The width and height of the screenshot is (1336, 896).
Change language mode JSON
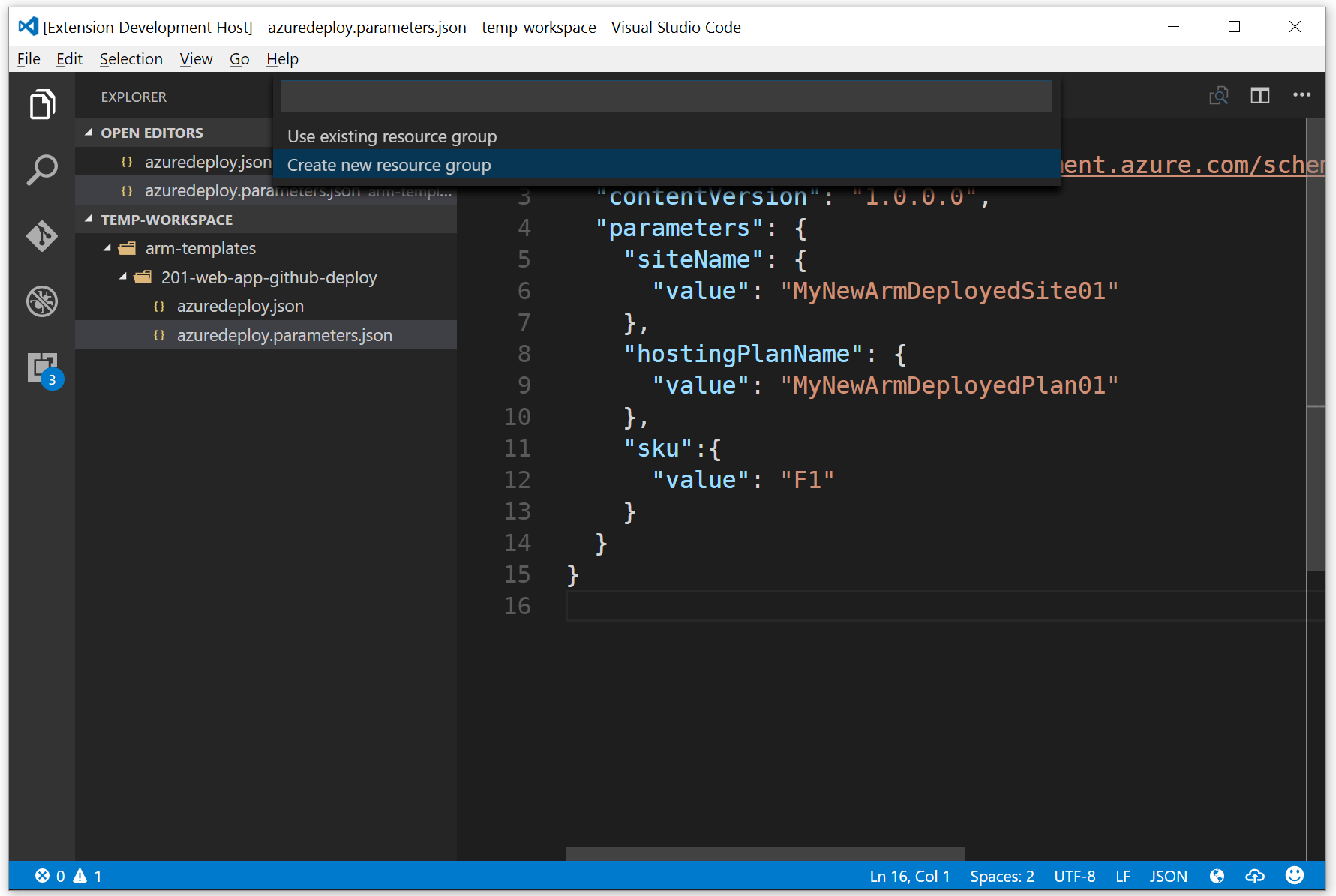click(x=1169, y=876)
